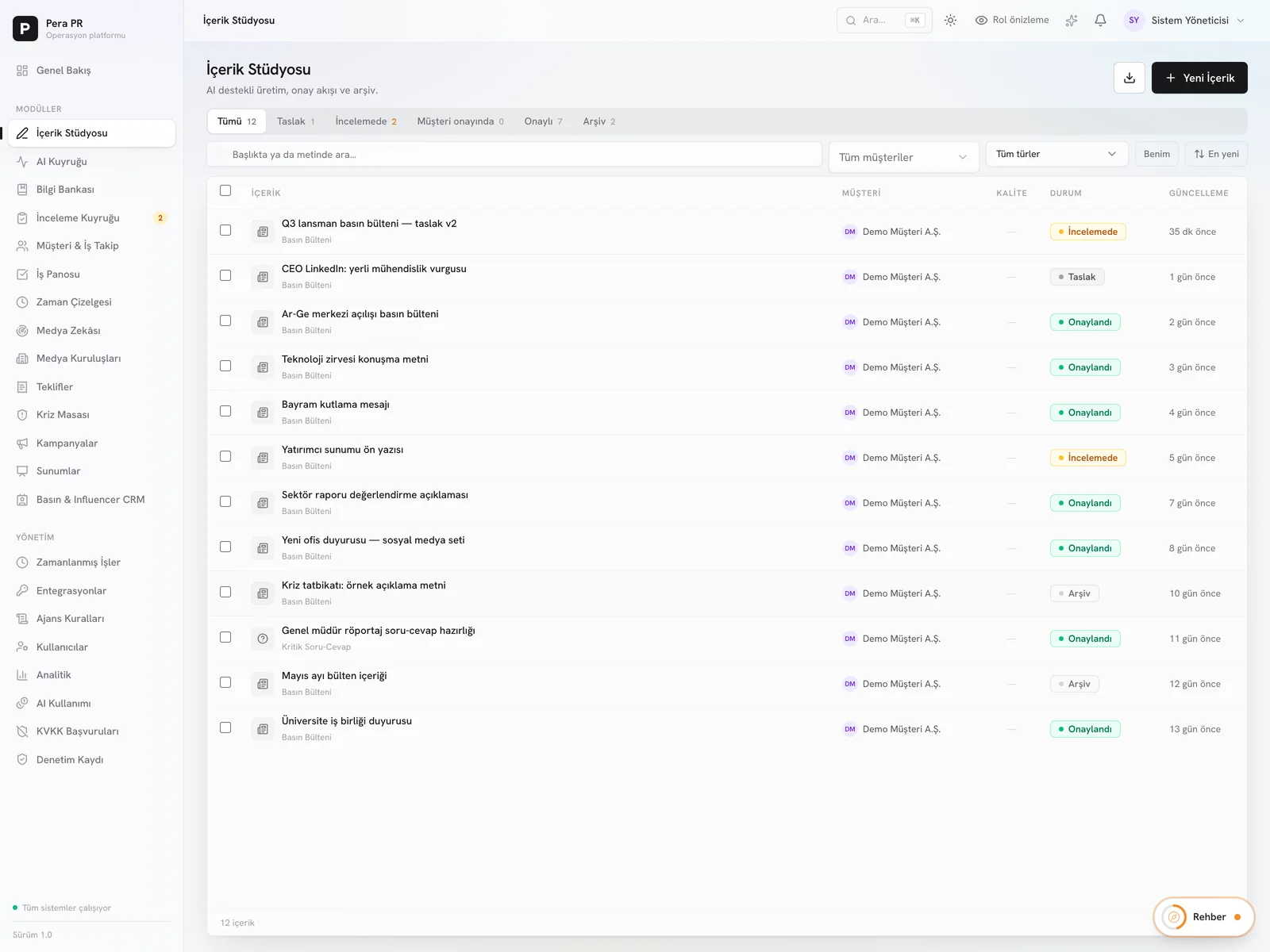
Task: Open Kampanyalar in sidebar
Action: [x=91, y=443]
